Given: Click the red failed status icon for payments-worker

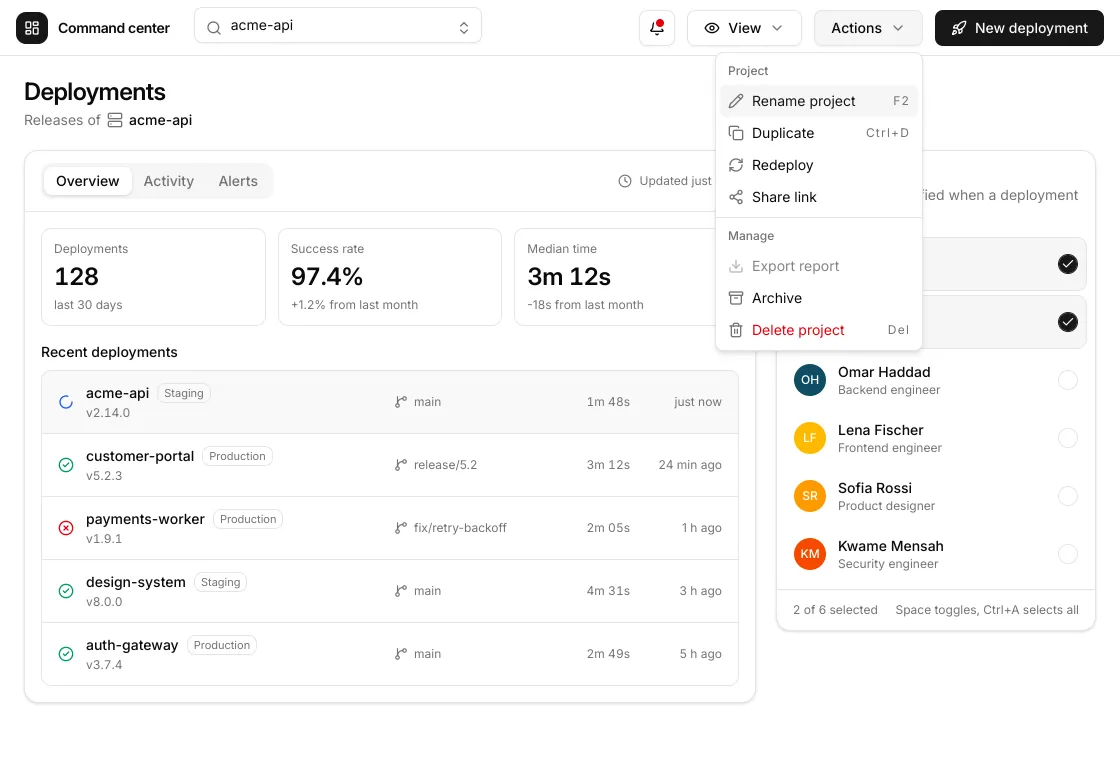Looking at the screenshot, I should pyautogui.click(x=66, y=528).
